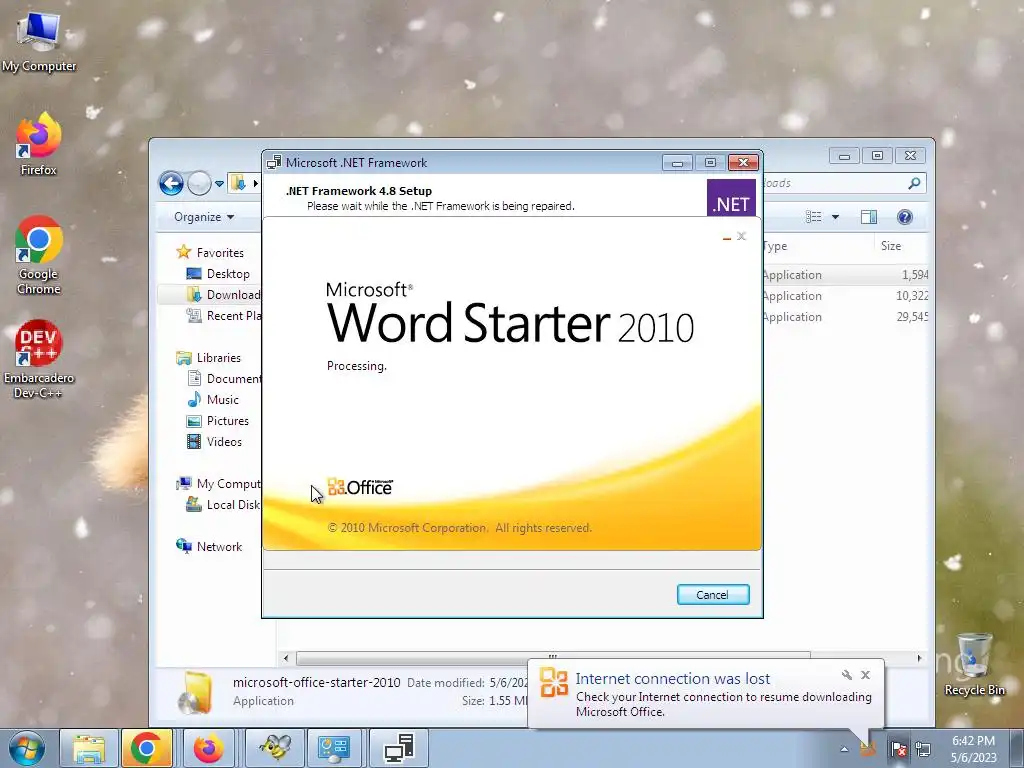Open the clock showing 6:42 PM
This screenshot has height=768, width=1024.
974,749
